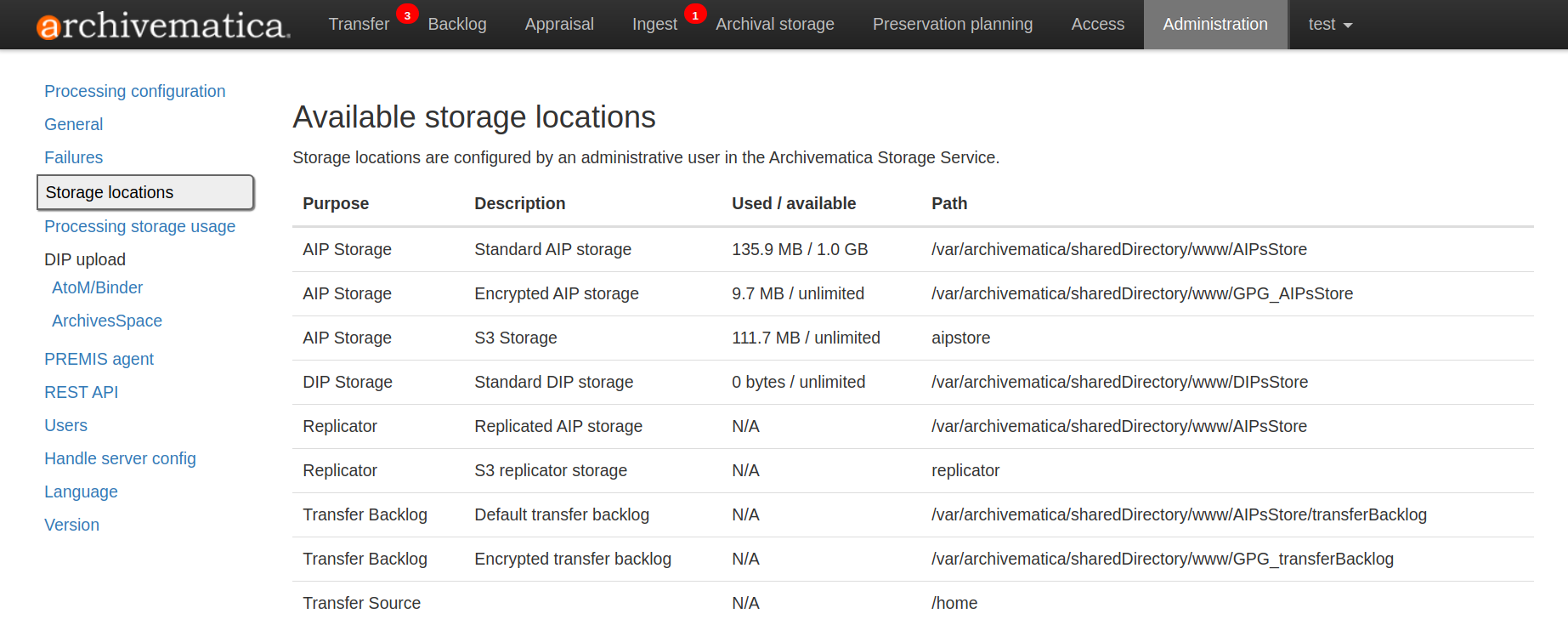Go to the PREMIS agent page
The width and height of the screenshot is (1568, 625).
click(x=99, y=359)
